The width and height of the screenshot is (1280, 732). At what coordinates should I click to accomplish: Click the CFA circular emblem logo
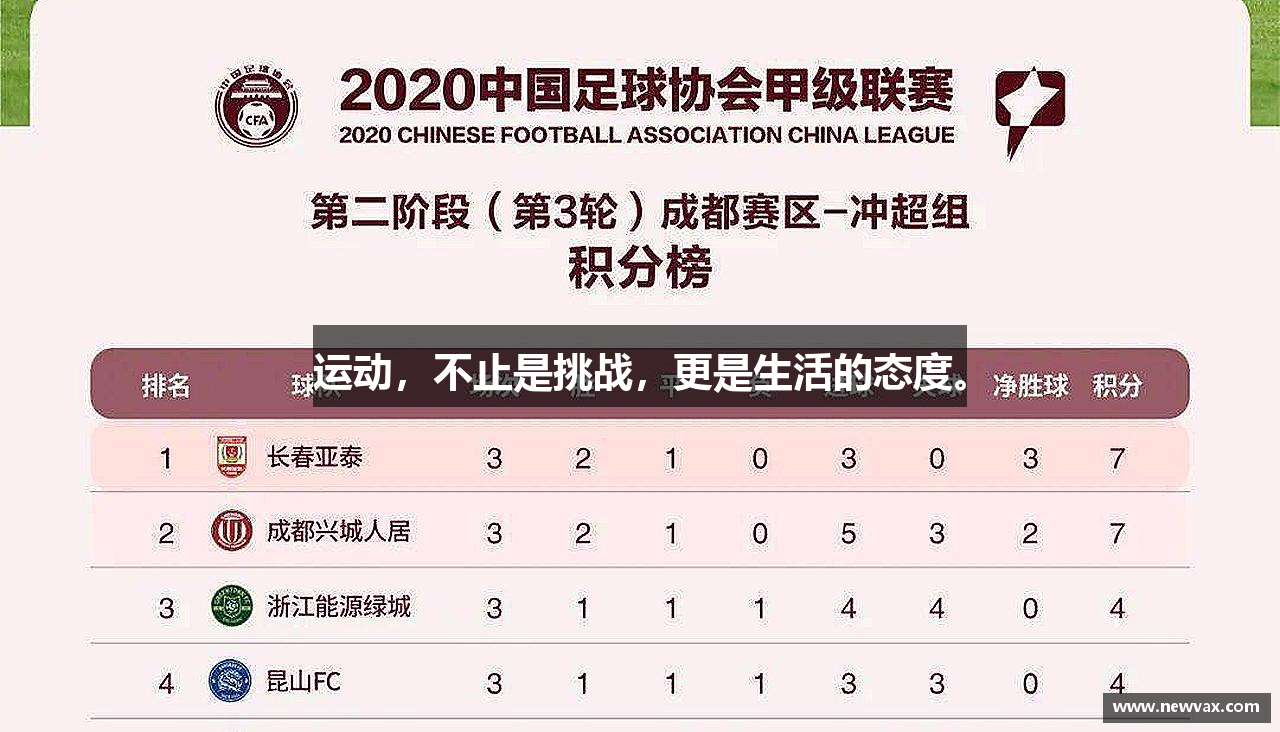[257, 104]
